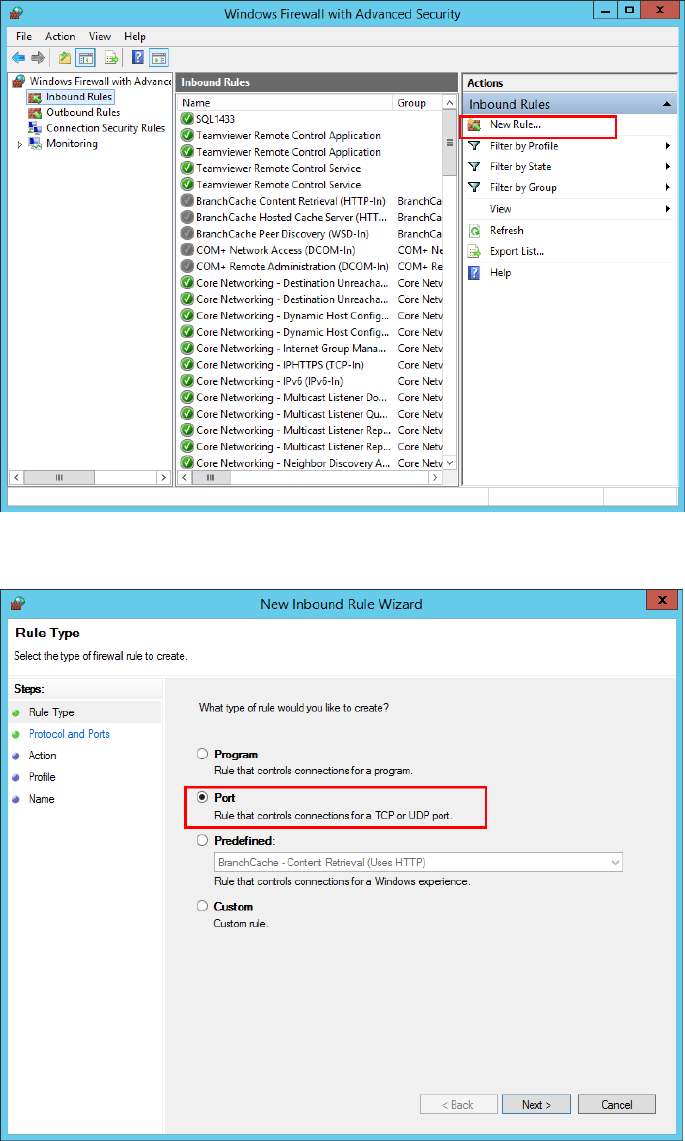Click the Refresh action link
This screenshot has width=685, height=1141.
(507, 231)
